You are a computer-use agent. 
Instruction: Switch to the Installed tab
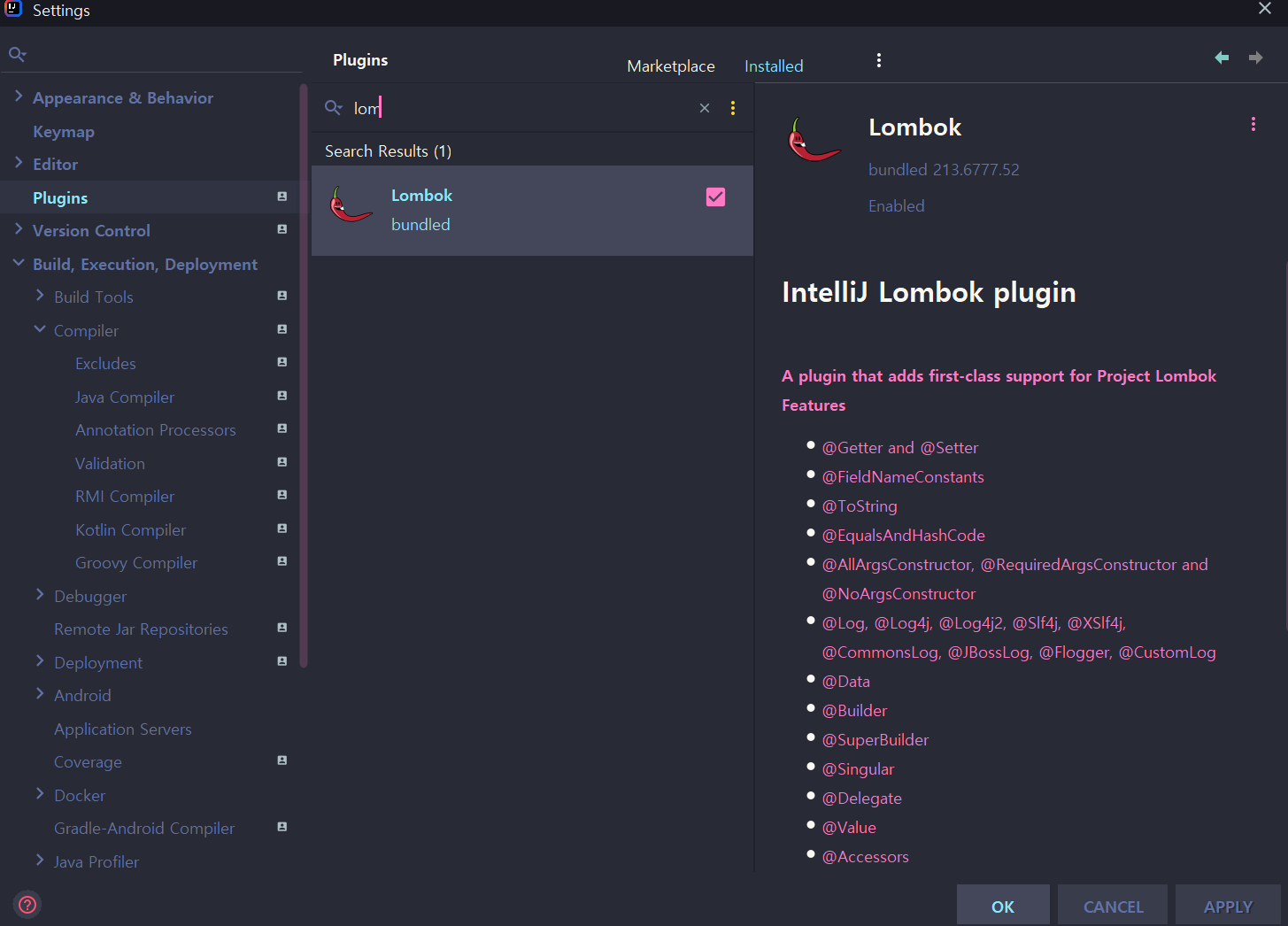774,66
